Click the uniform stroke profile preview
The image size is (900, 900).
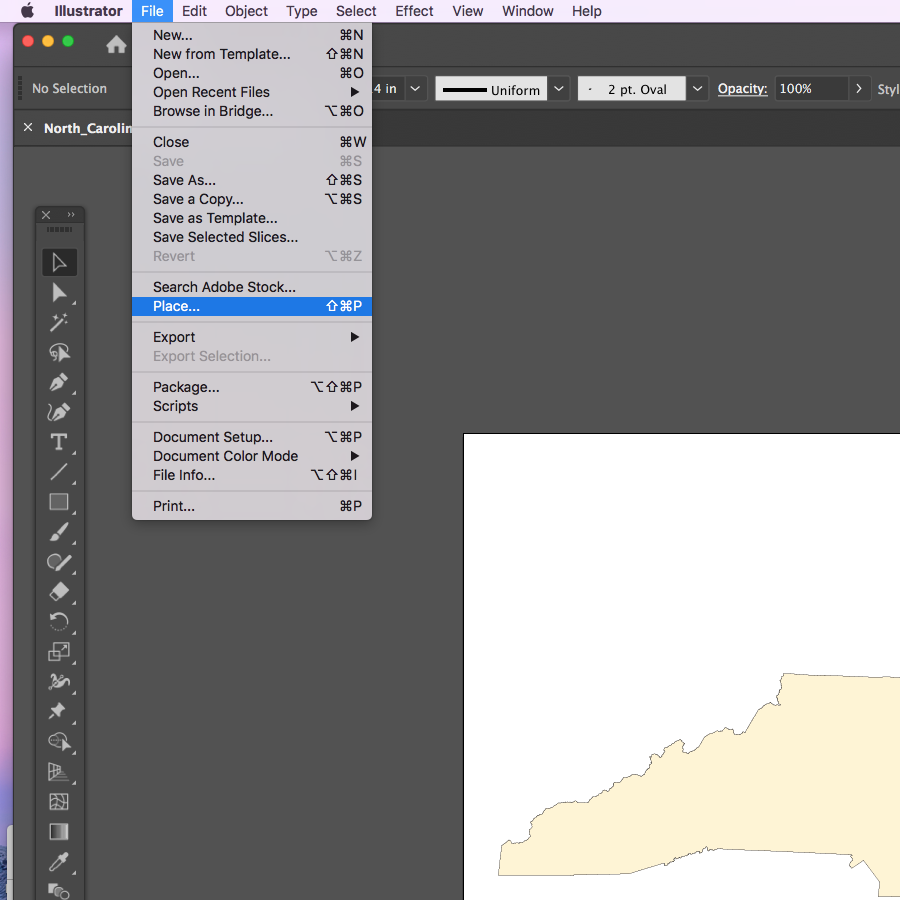click(x=491, y=89)
